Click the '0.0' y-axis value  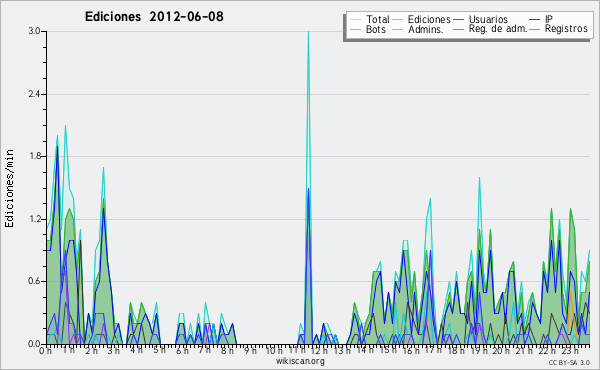coord(34,344)
